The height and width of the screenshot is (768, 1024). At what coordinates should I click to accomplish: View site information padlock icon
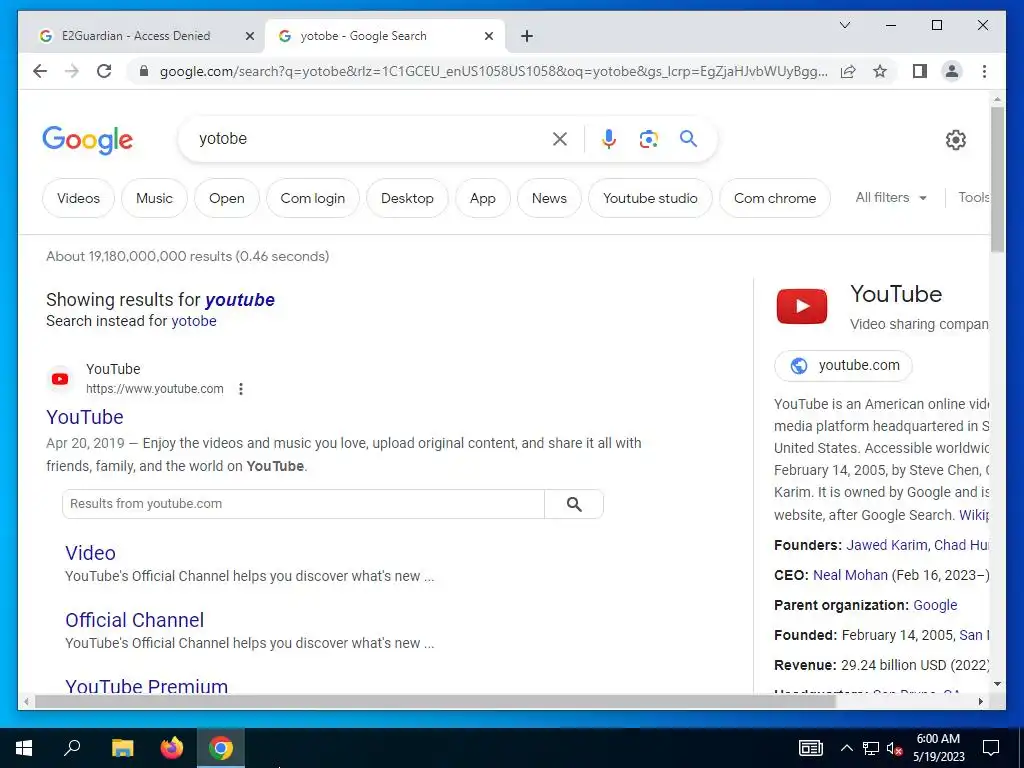(144, 71)
